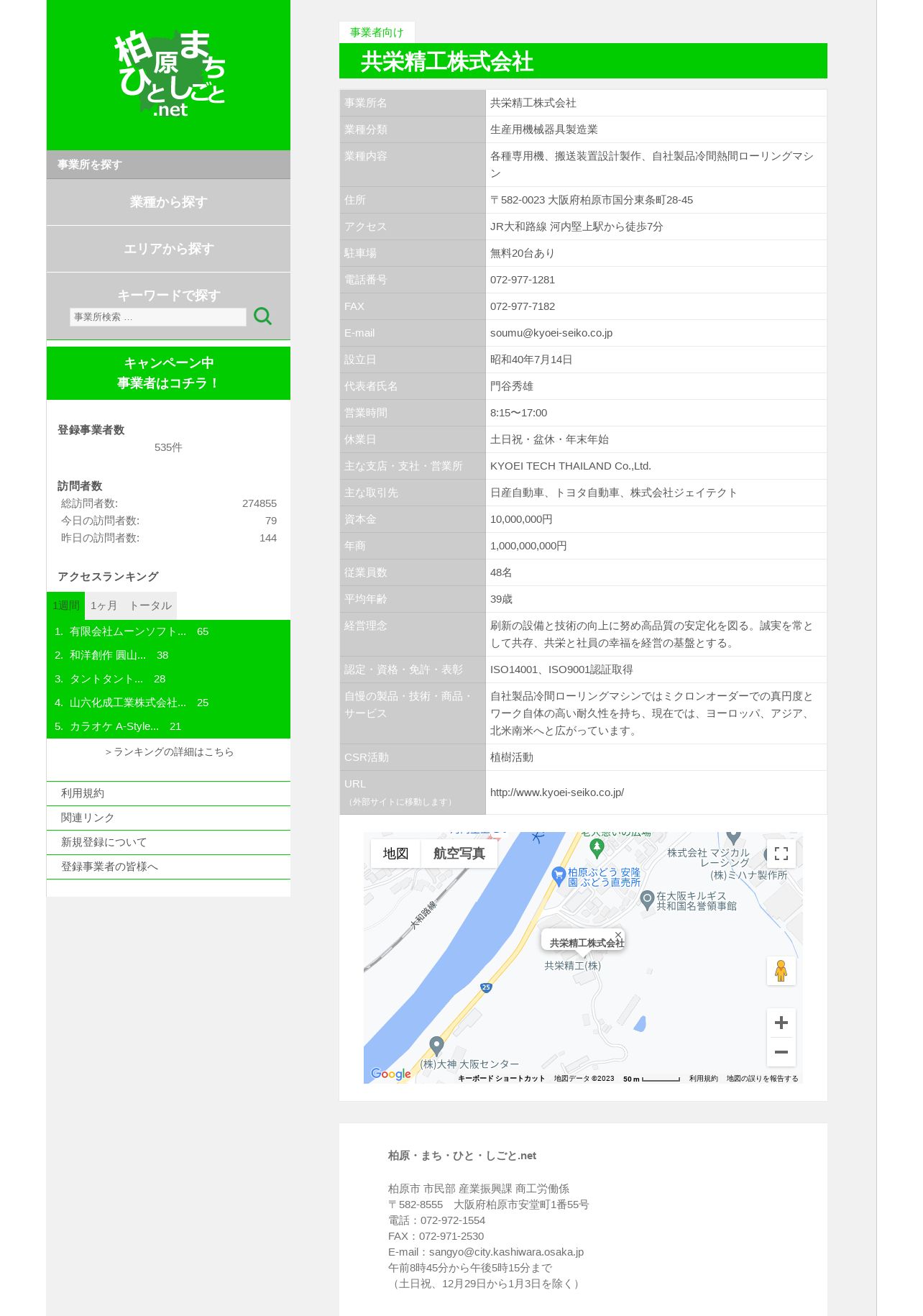Open エリアから探す menu item
This screenshot has width=923, height=1316.
coord(168,249)
